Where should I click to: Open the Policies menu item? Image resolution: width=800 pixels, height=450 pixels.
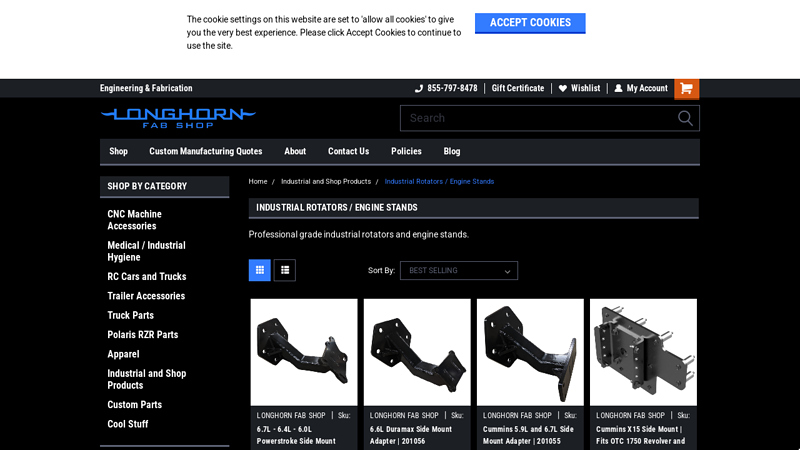point(406,152)
